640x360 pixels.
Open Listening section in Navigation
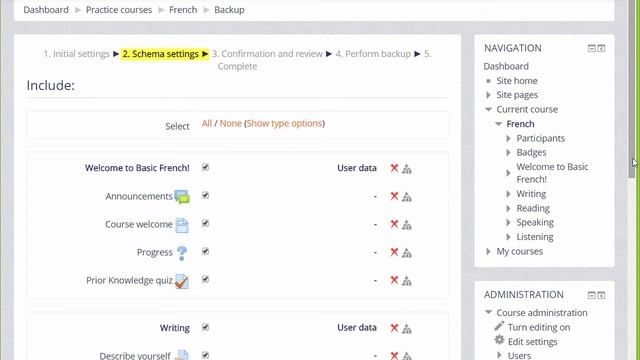pyautogui.click(x=535, y=237)
